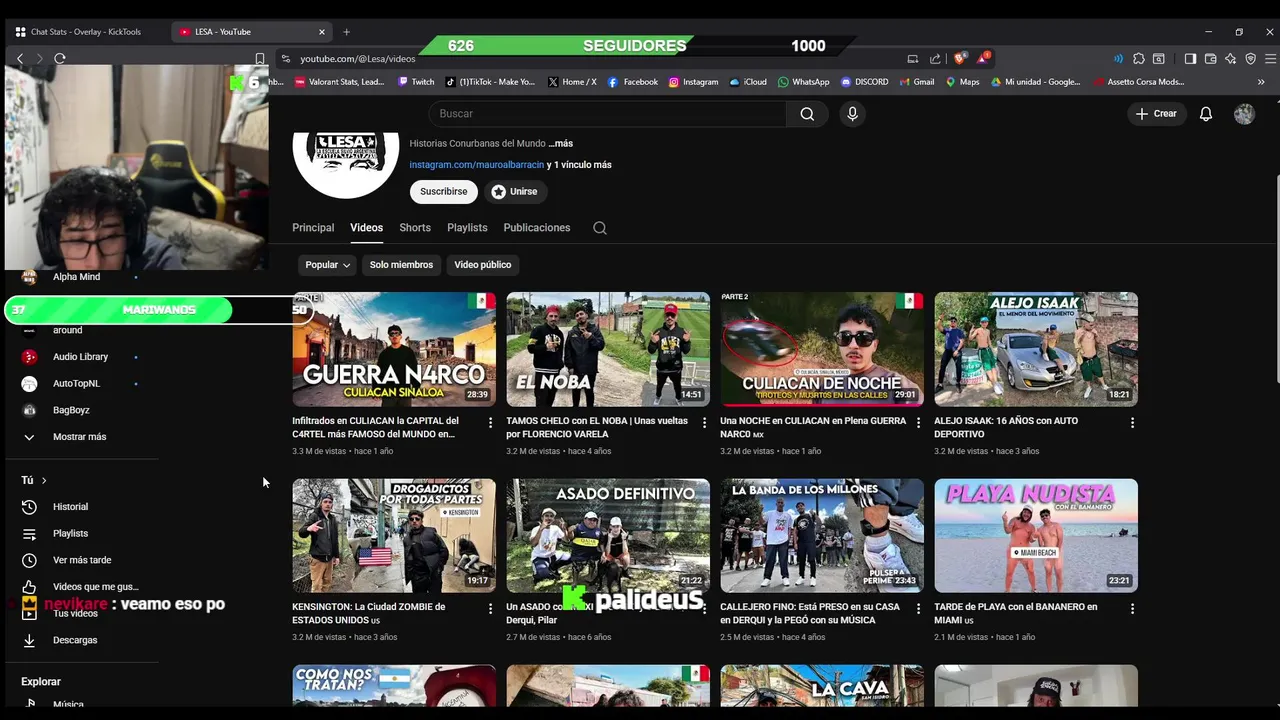Open EL NOBA video thumbnail

(608, 349)
